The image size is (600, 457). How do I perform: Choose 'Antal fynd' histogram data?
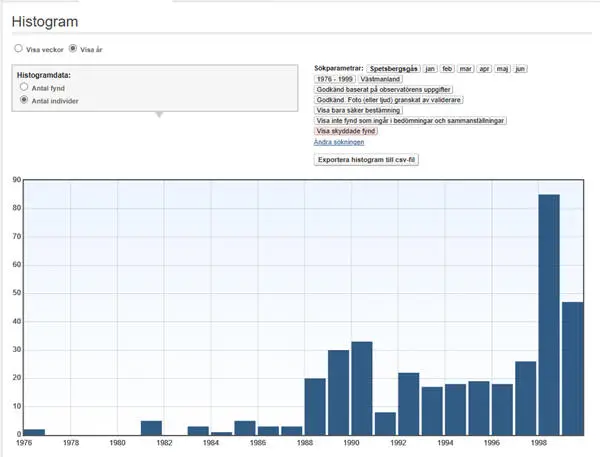point(24,88)
